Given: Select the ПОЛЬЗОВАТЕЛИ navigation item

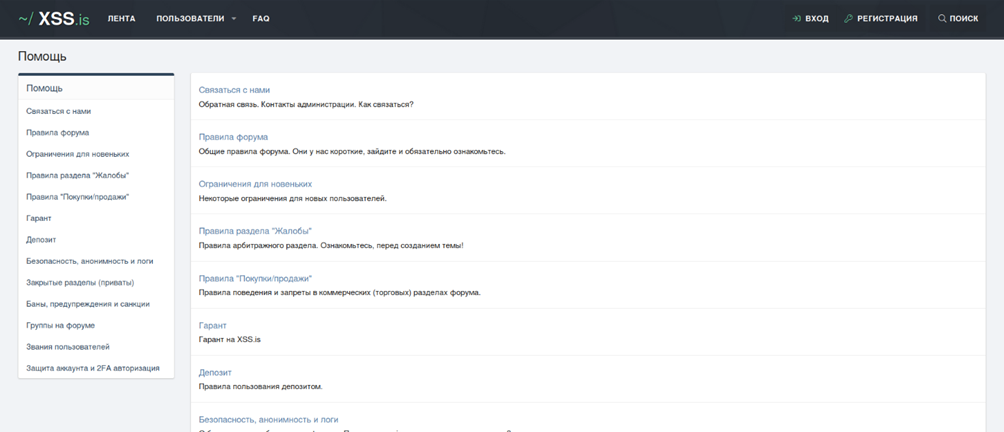Looking at the screenshot, I should pyautogui.click(x=190, y=18).
